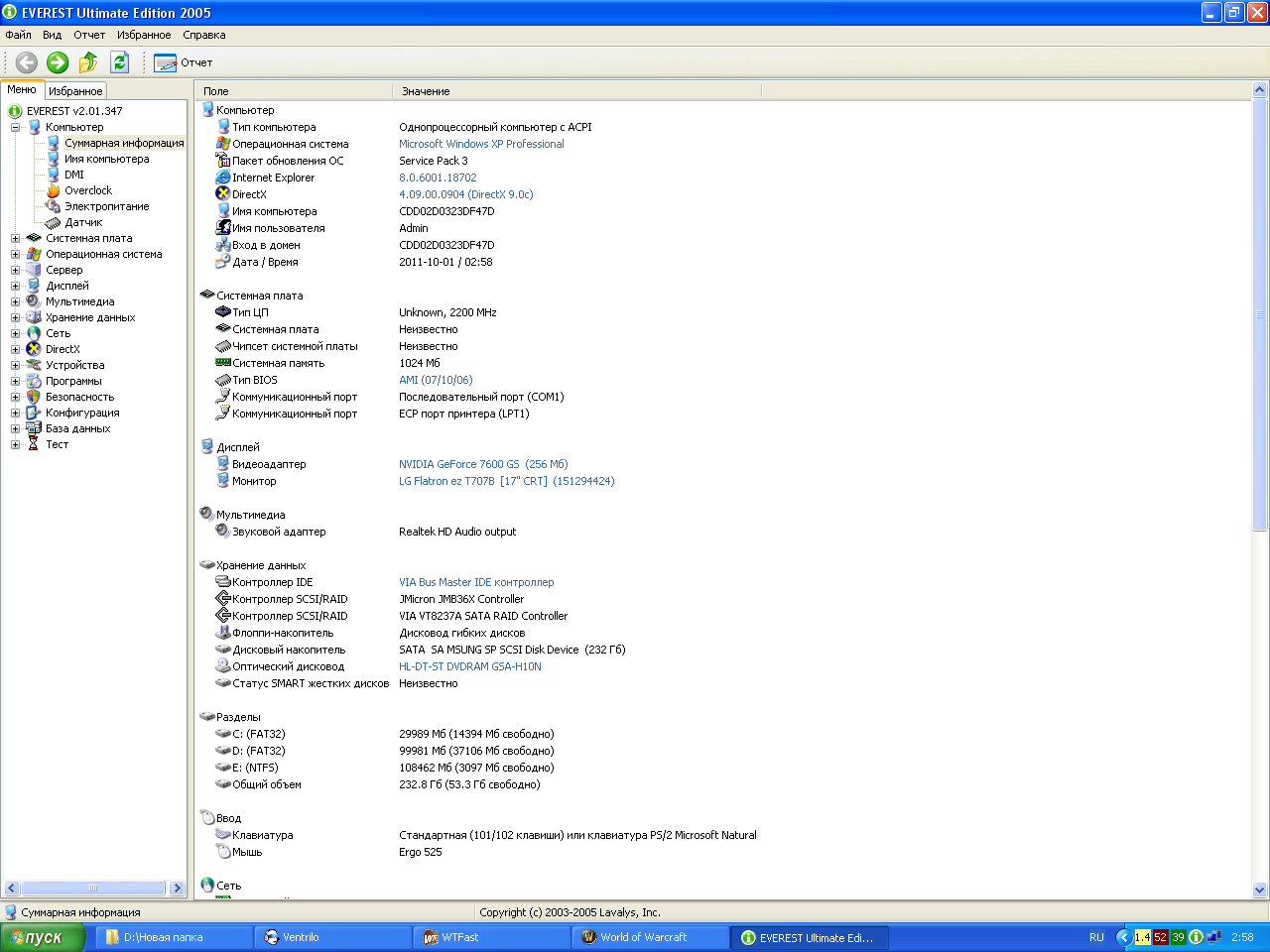Click the Поле column header
The height and width of the screenshot is (952, 1270).
[294, 90]
